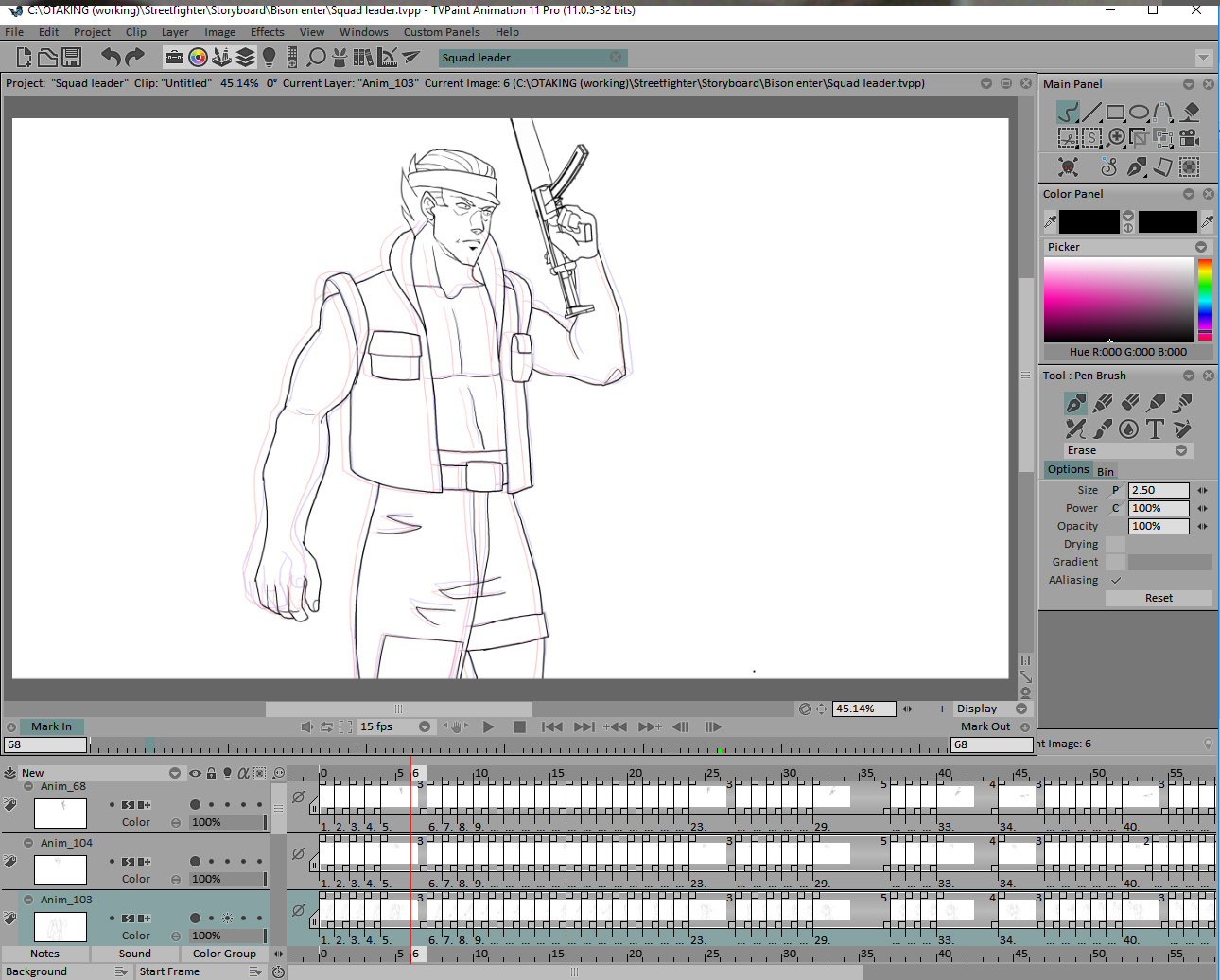This screenshot has width=1220, height=980.
Task: Click the paper plane icon in toolbar
Action: (411, 58)
